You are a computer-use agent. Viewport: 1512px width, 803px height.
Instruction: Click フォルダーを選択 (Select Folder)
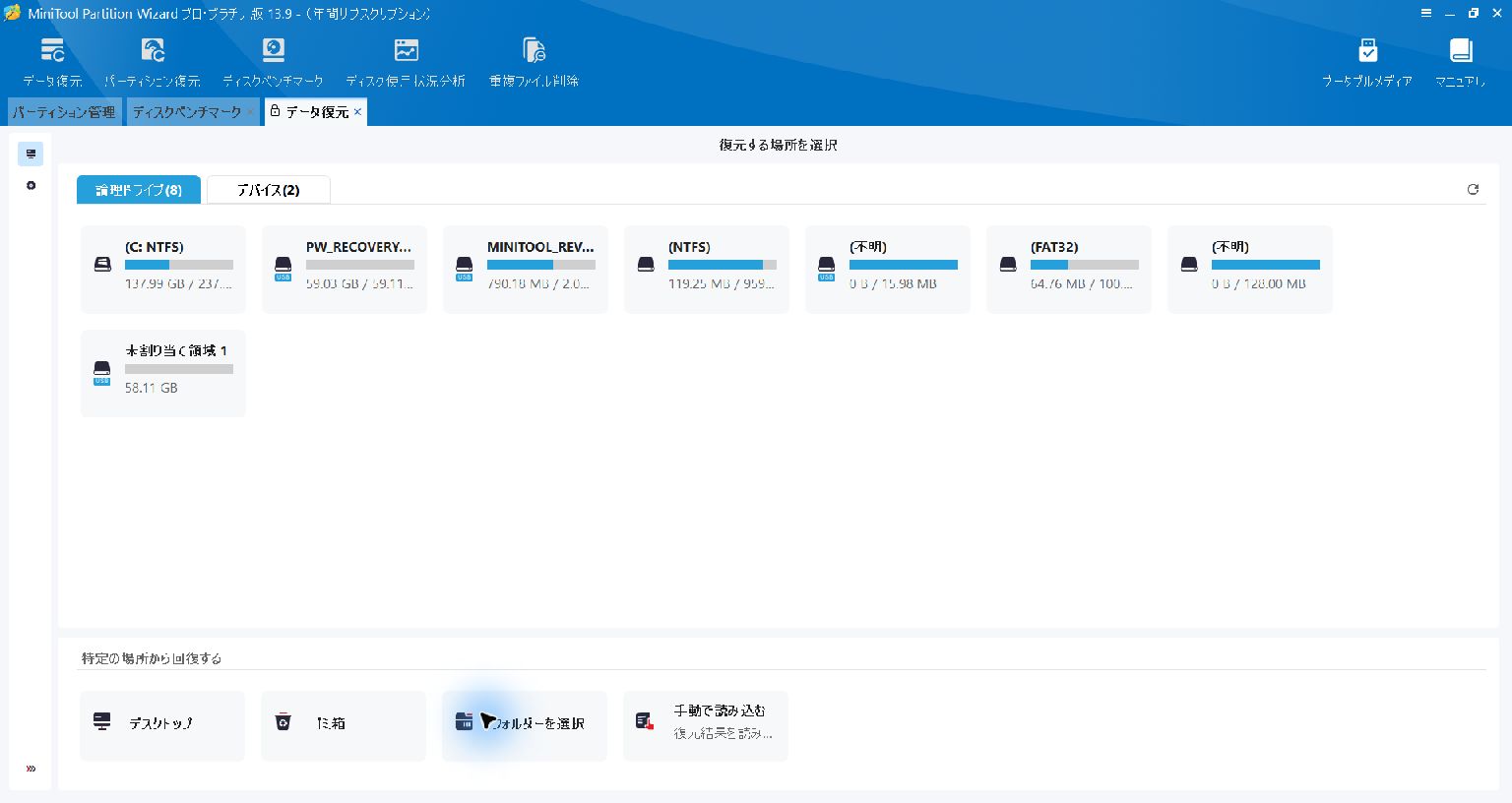pyautogui.click(x=525, y=725)
